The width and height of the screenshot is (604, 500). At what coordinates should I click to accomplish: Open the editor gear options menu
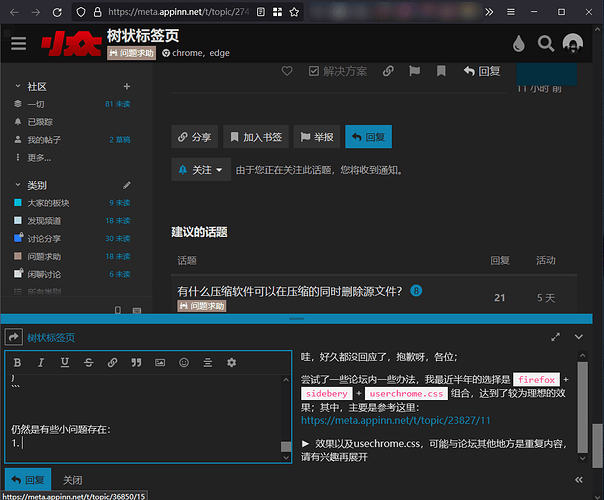click(232, 362)
